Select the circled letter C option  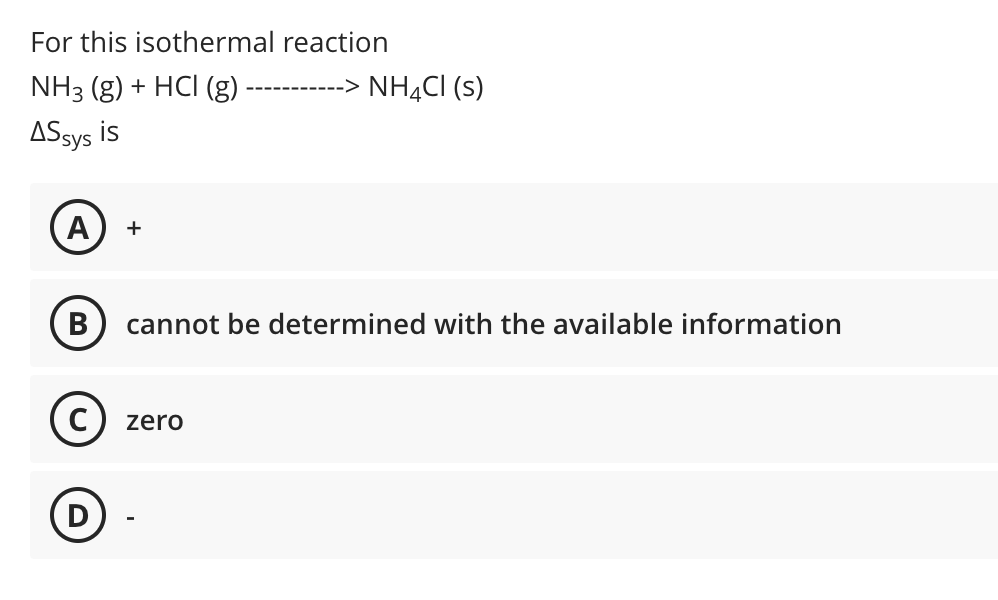point(77,419)
